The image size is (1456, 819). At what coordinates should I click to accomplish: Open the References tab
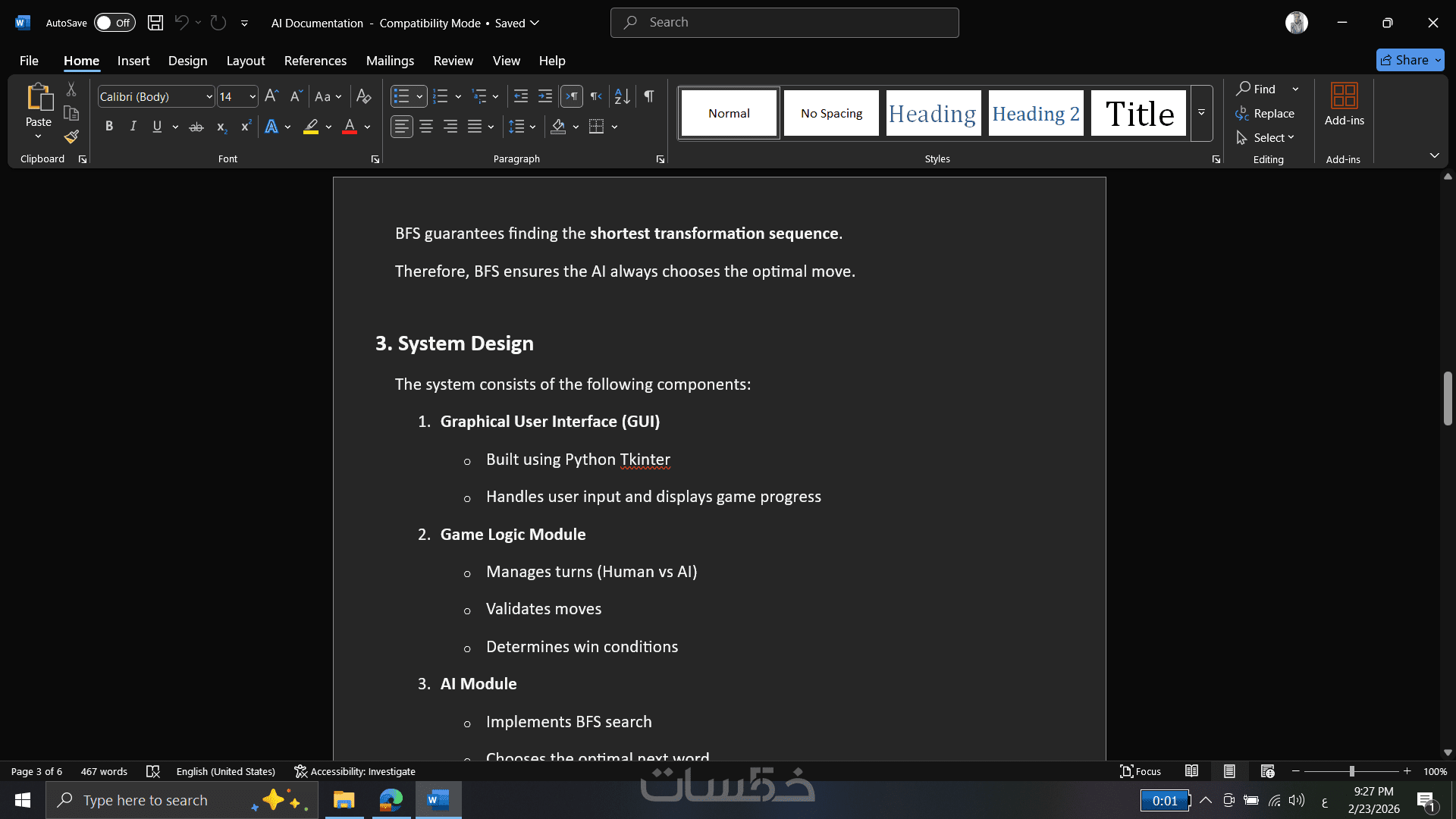(315, 61)
